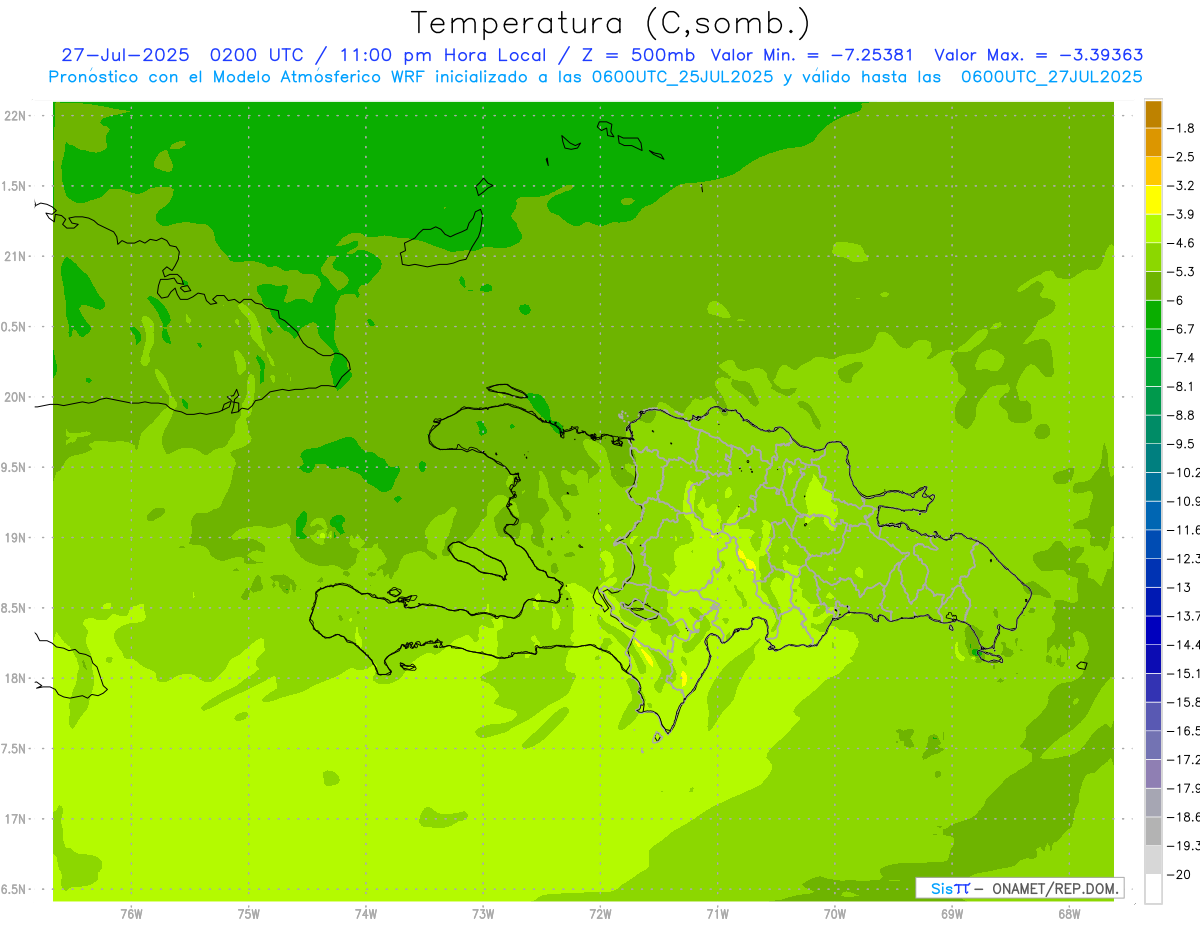Click the '22N' latitude label
Viewport: 1200px width, 927px height.
[16, 116]
